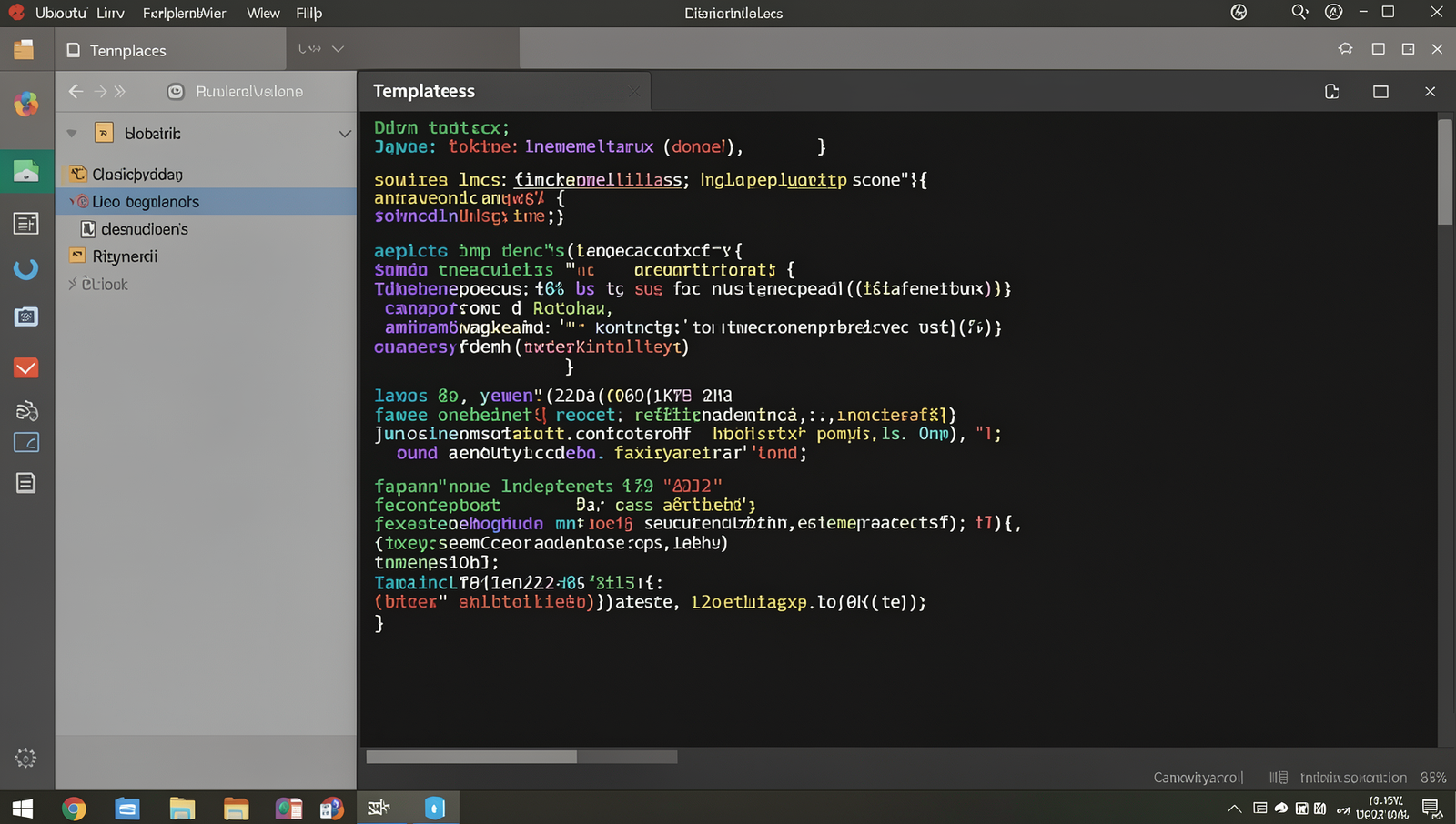Click the editor's vertical scrollbar thumb
Screen dimensions: 1456x824
point(1445,170)
